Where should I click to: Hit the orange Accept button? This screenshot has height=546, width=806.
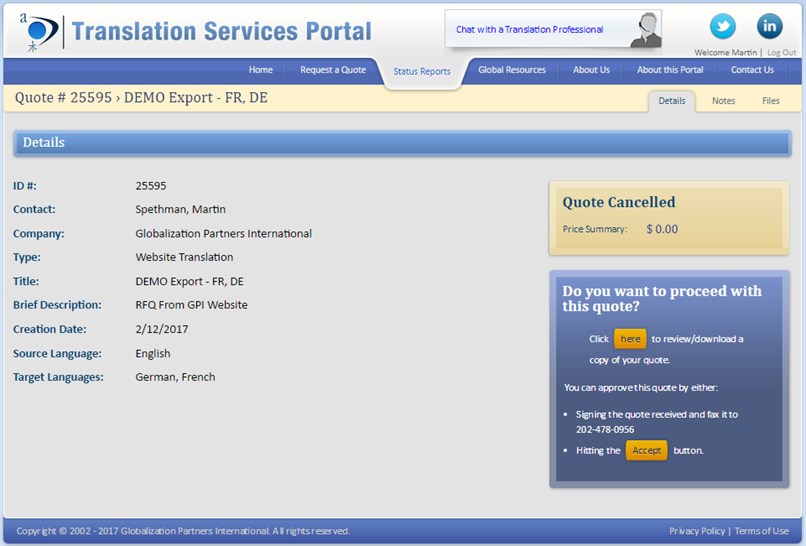point(646,450)
